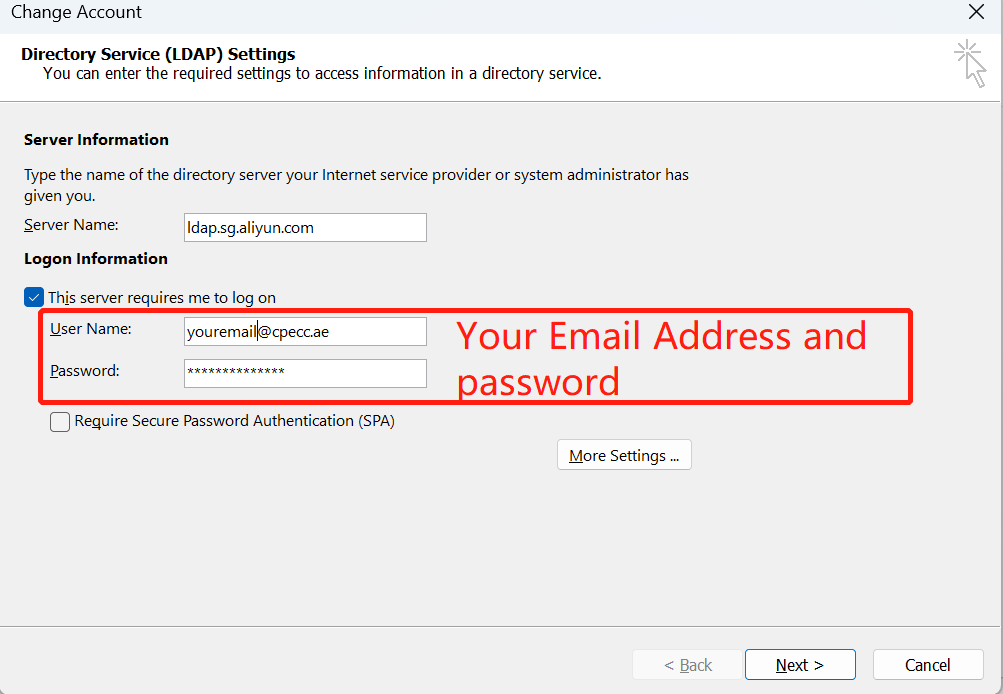Click the 'Server Name:' label
The height and width of the screenshot is (694, 1003).
(71, 225)
